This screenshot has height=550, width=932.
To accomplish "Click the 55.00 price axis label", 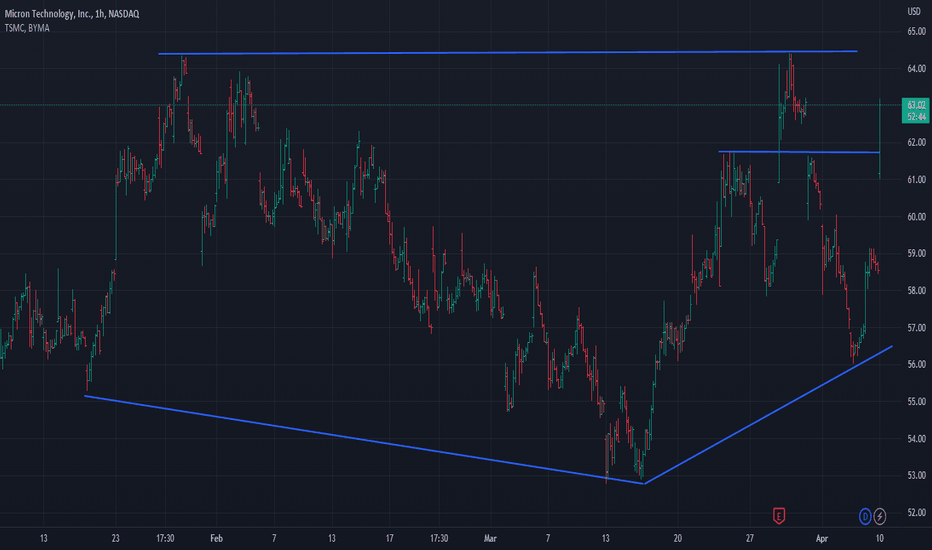I will (x=916, y=402).
